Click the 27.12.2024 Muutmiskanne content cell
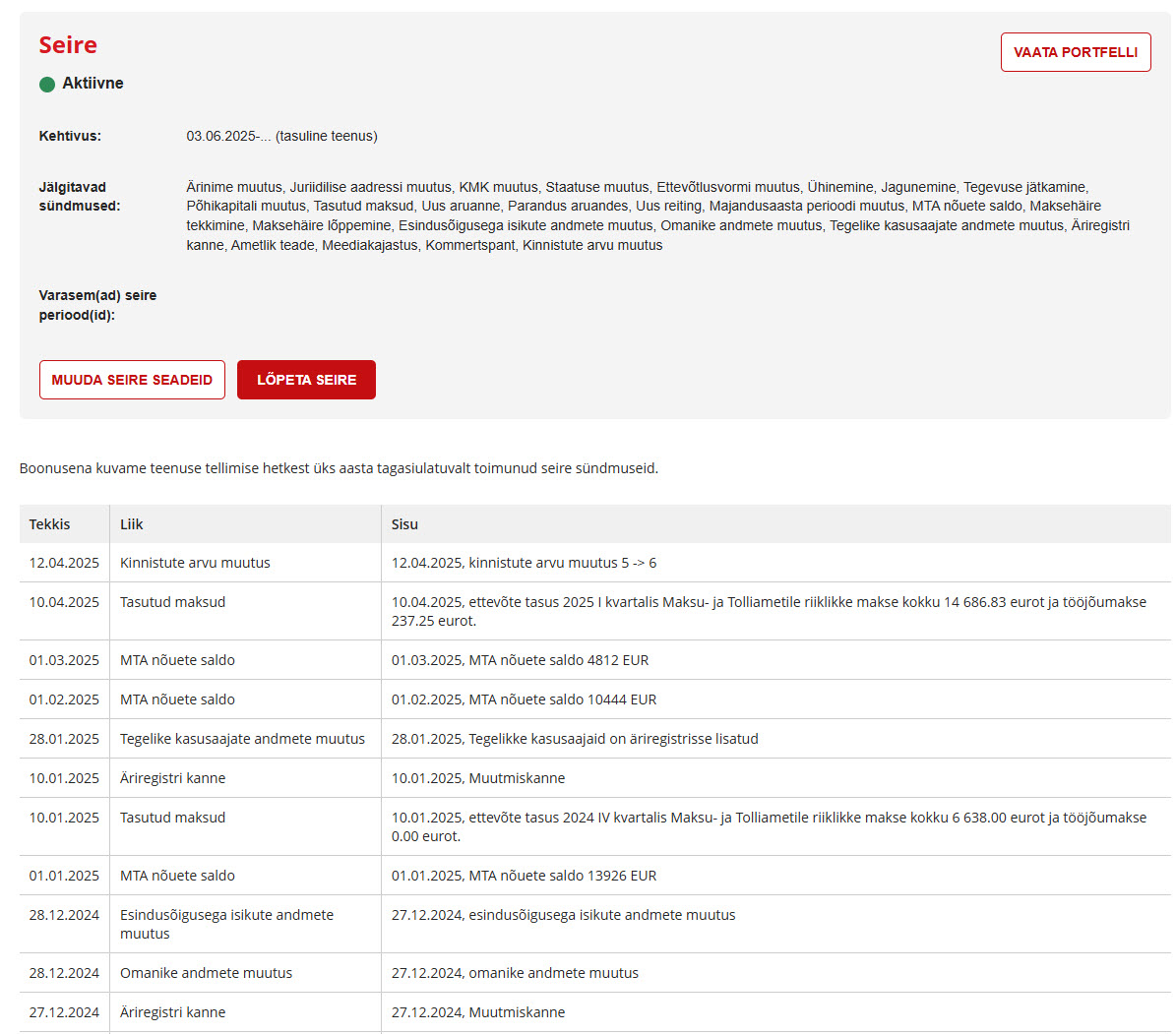 pyautogui.click(x=478, y=1012)
